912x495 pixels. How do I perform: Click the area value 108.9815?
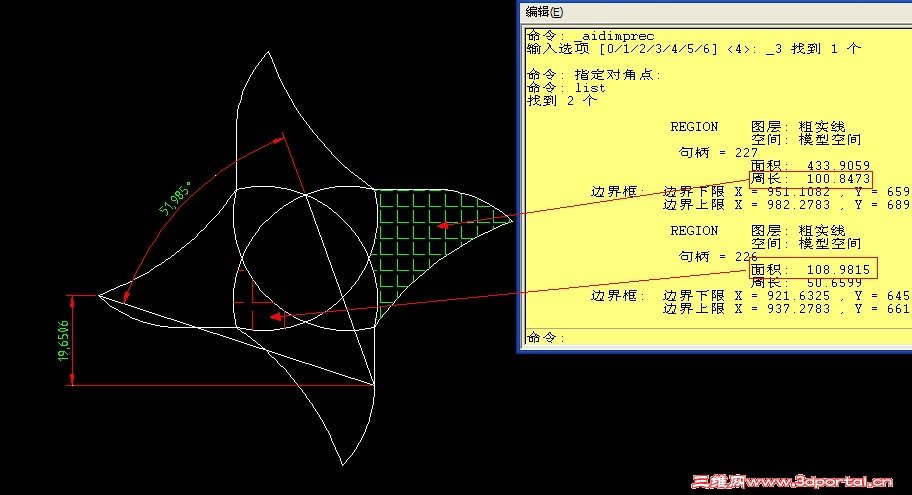tap(838, 270)
